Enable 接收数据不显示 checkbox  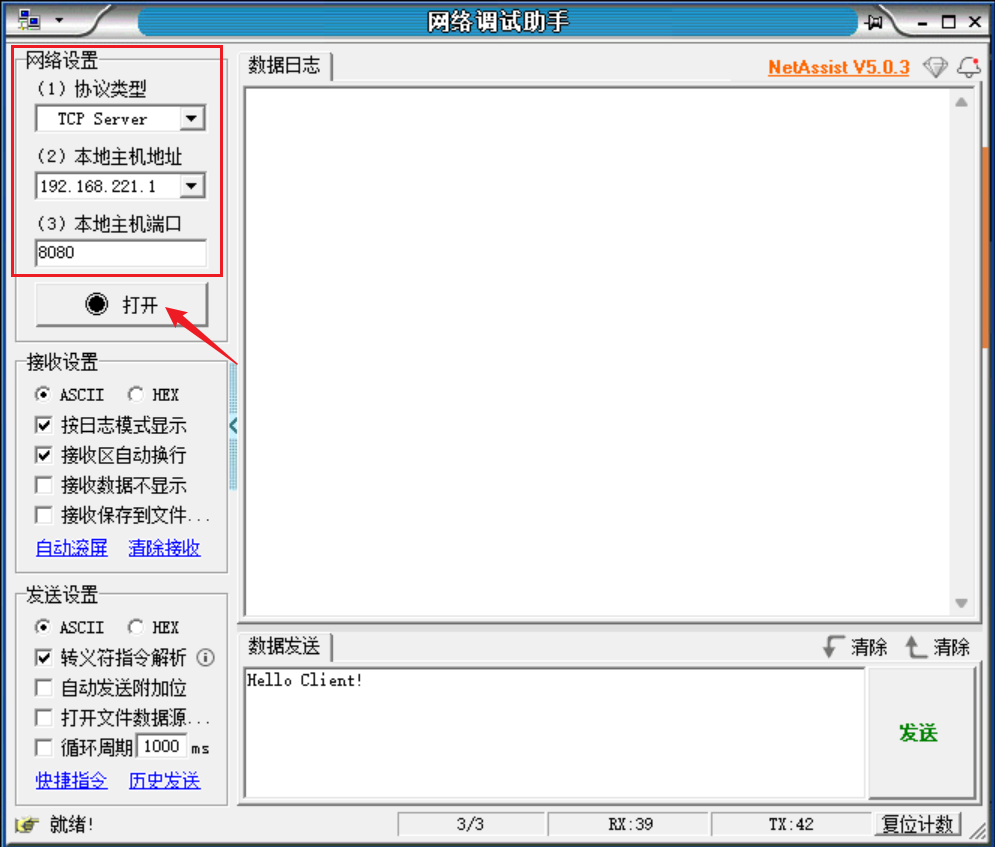(x=44, y=485)
